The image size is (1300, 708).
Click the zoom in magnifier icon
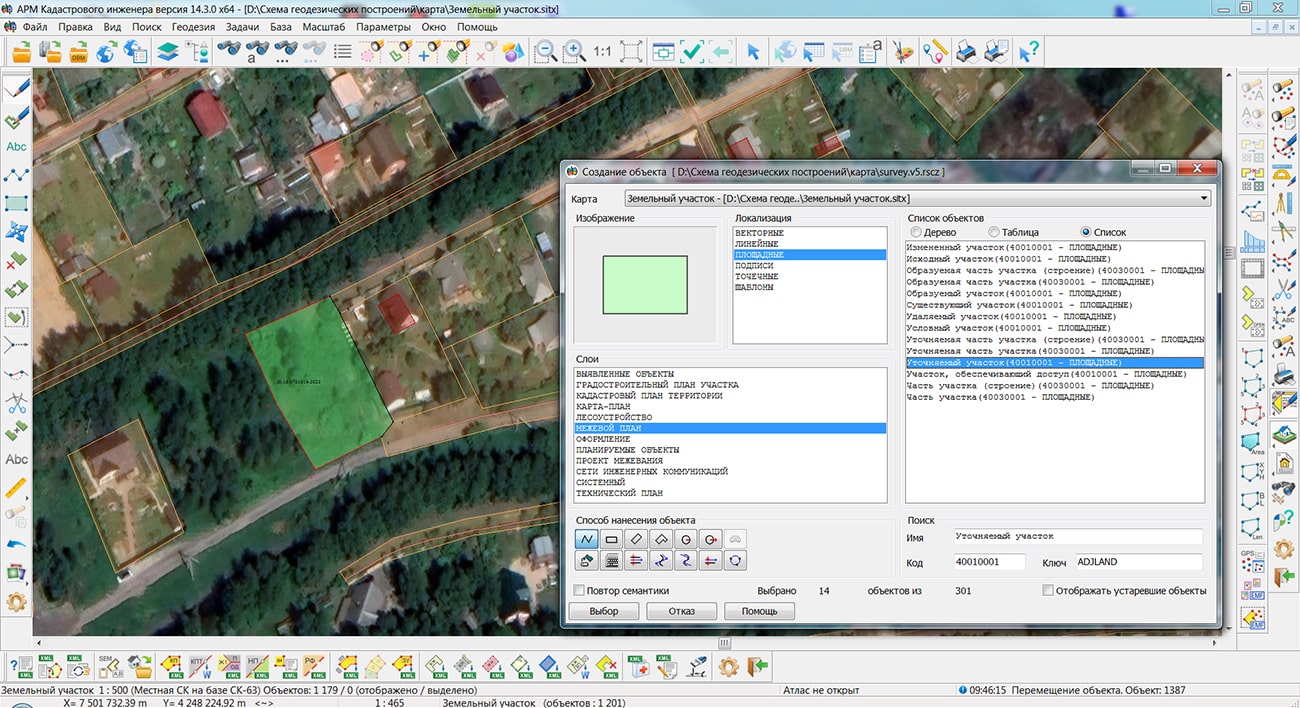pos(574,51)
